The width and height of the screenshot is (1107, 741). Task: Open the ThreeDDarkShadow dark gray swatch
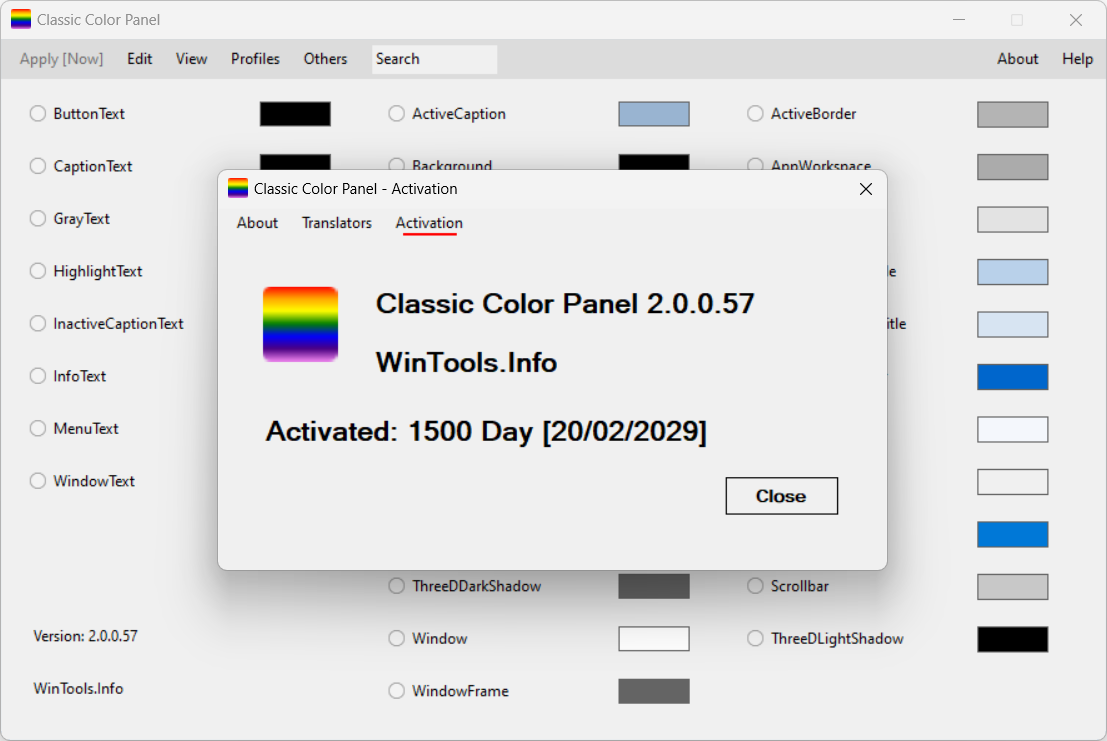click(x=654, y=586)
